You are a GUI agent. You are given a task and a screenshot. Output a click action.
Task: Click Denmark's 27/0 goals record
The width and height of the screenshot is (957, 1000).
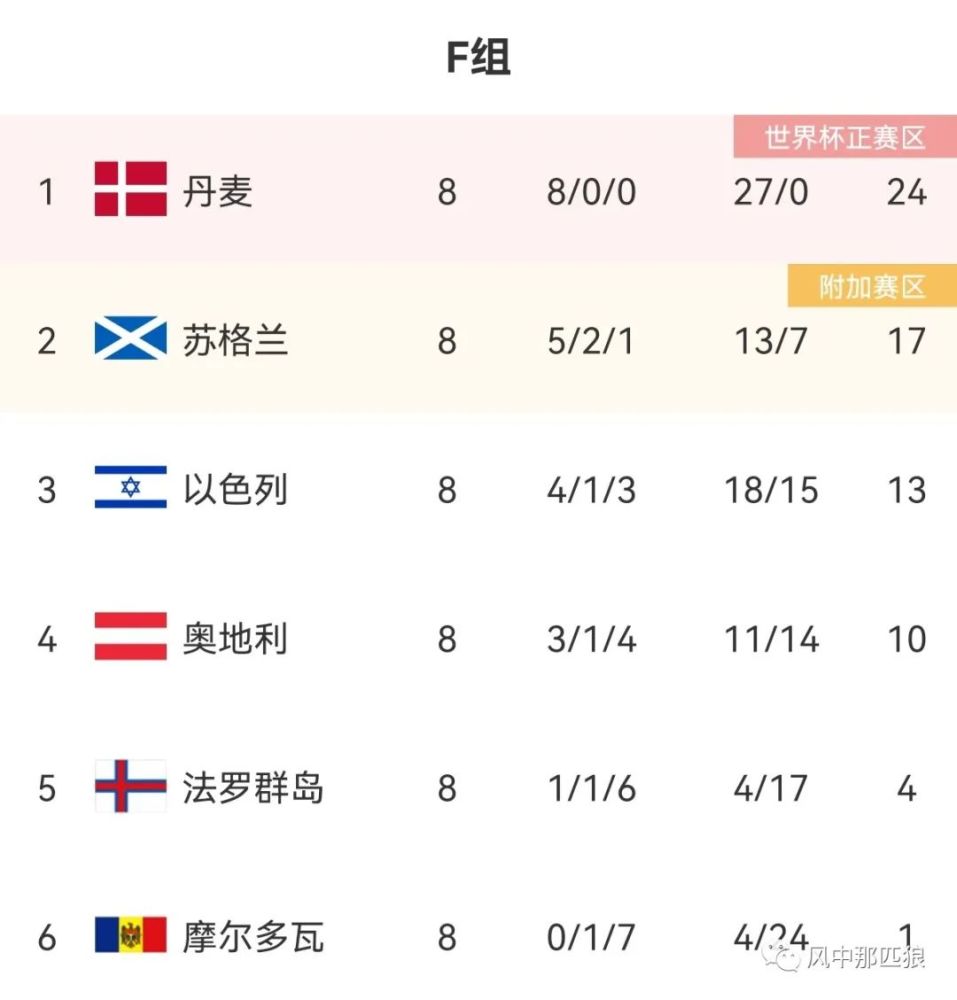770,191
